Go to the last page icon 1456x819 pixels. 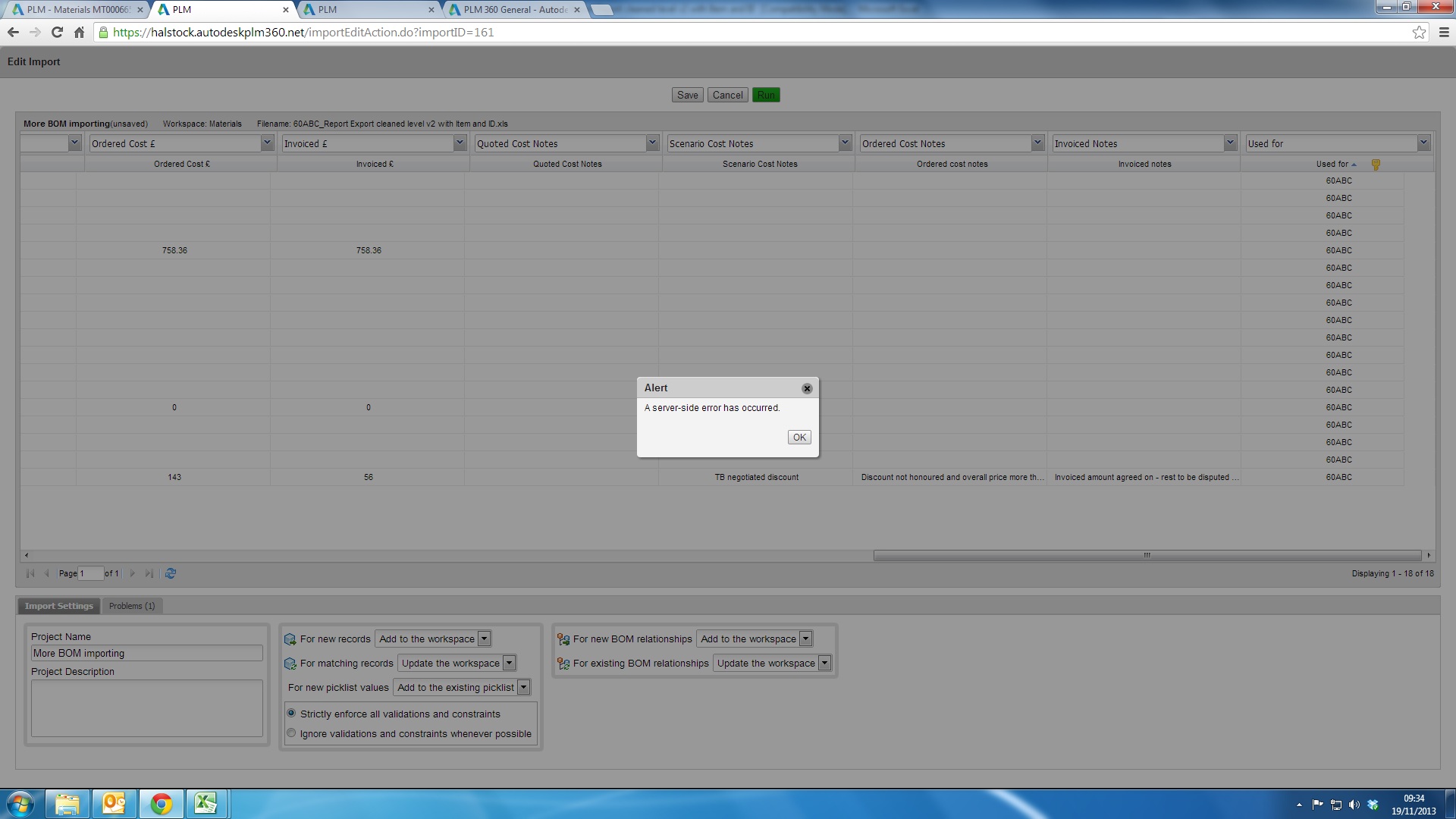tap(149, 574)
